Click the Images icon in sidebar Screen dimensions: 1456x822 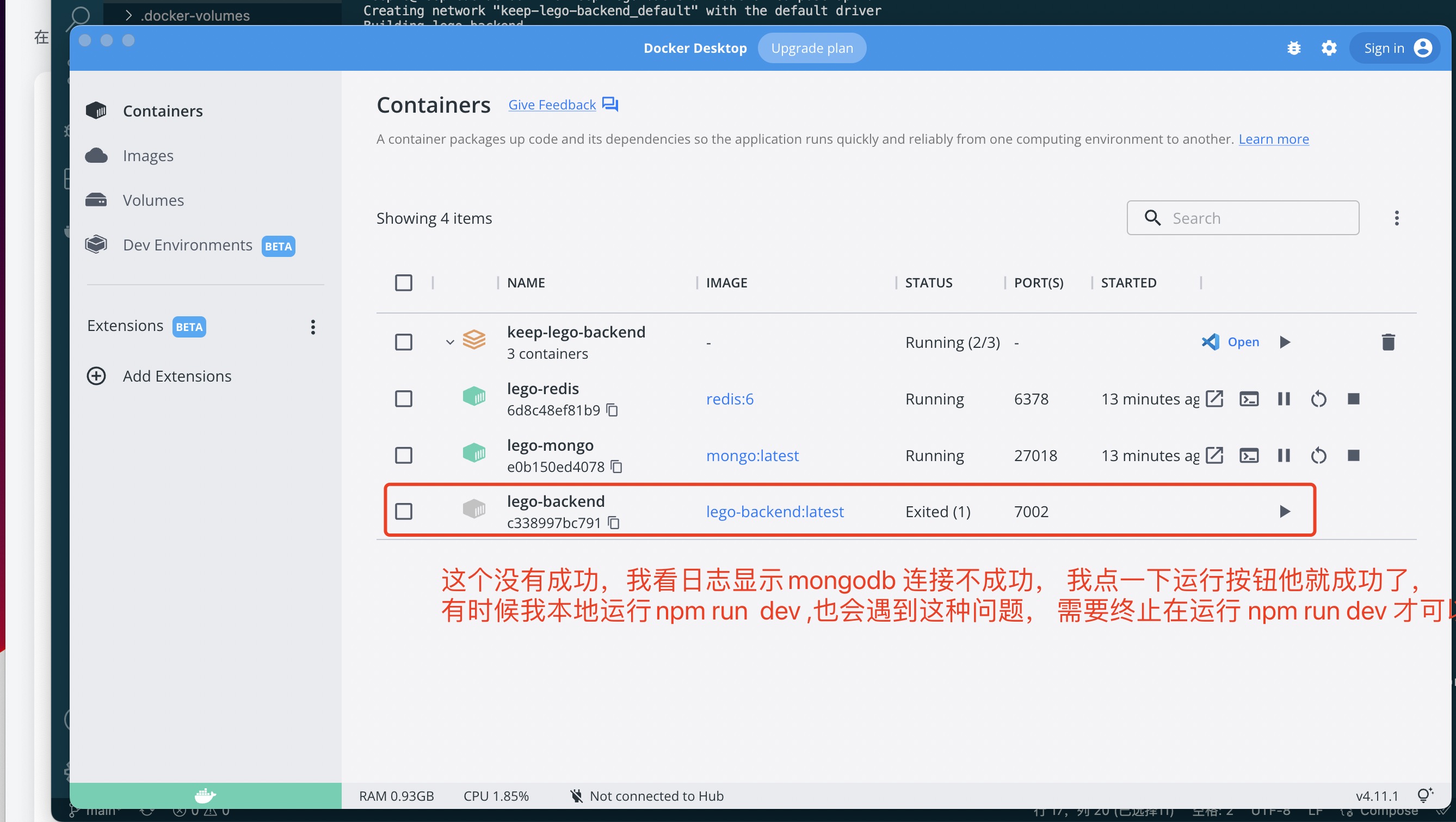96,154
